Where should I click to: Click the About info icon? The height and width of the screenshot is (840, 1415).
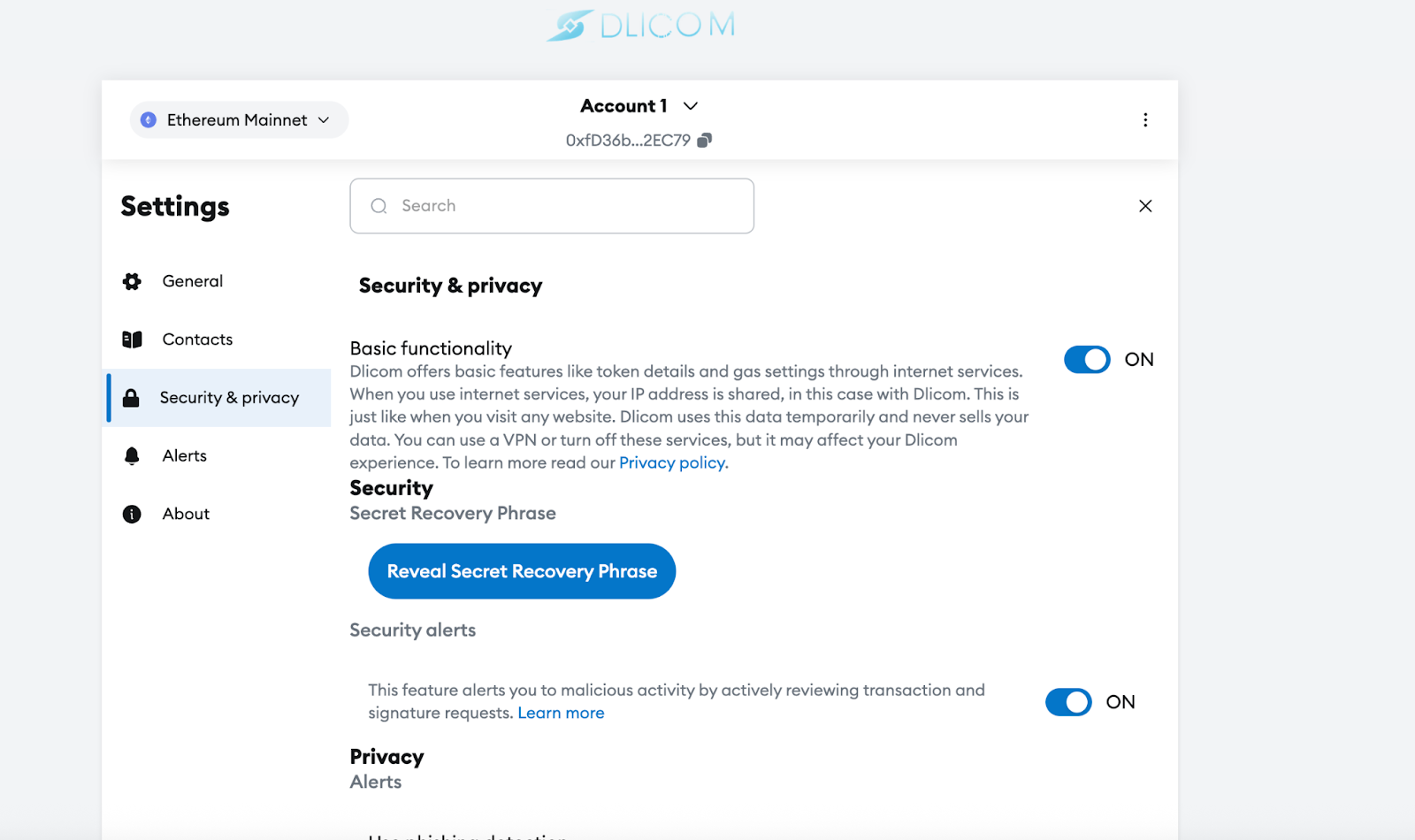tap(132, 515)
